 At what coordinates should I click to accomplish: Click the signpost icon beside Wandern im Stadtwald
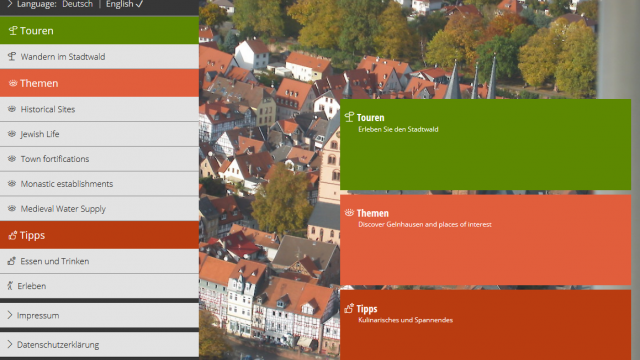(x=12, y=56)
